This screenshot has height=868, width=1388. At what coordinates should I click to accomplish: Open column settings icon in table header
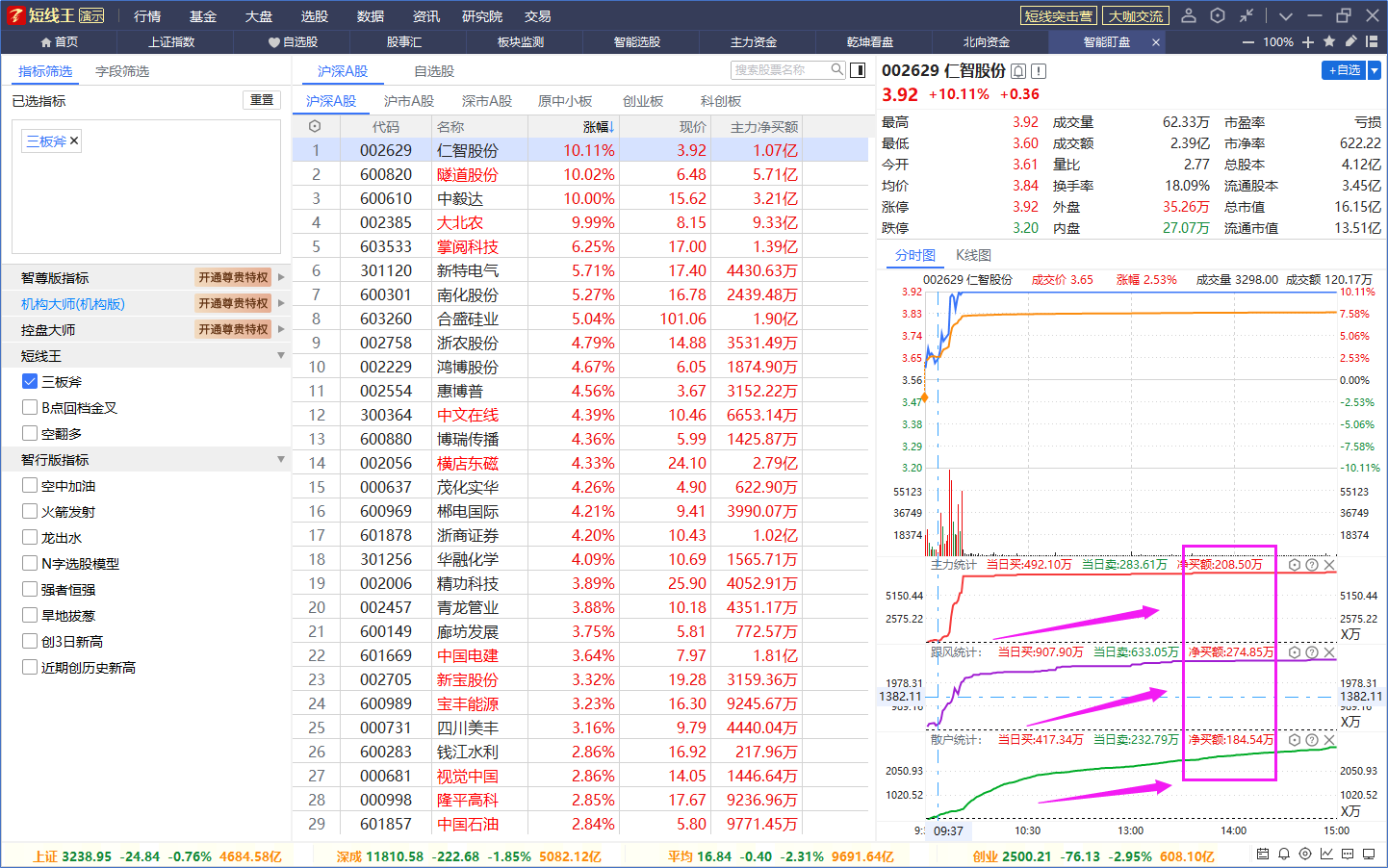(x=314, y=126)
